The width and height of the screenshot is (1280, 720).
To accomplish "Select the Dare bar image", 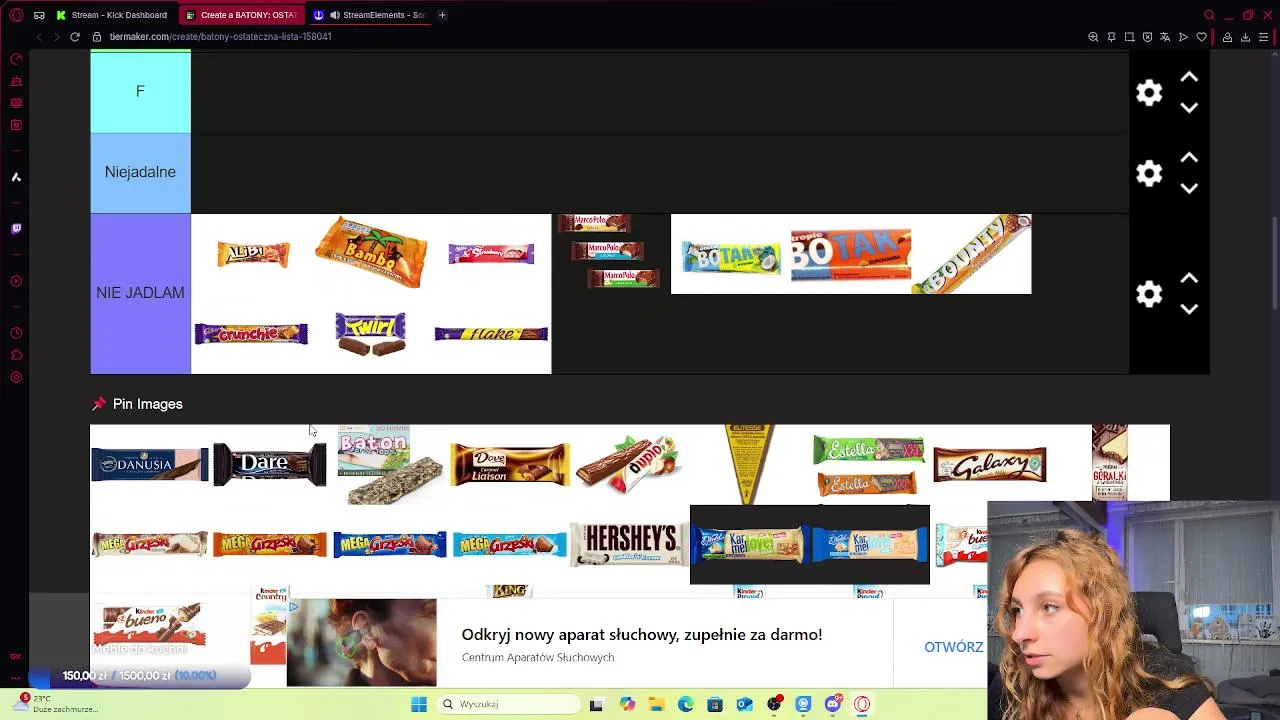I will 270,465.
